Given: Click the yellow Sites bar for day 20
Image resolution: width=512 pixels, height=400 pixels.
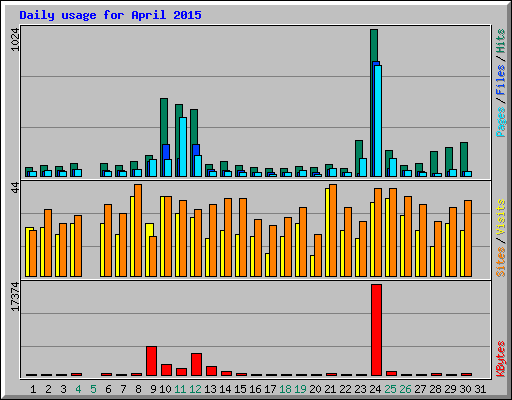Looking at the screenshot, I should pos(312,266).
